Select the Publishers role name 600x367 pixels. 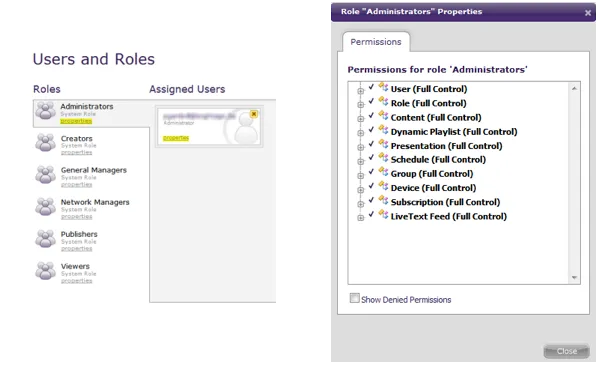coord(79,234)
